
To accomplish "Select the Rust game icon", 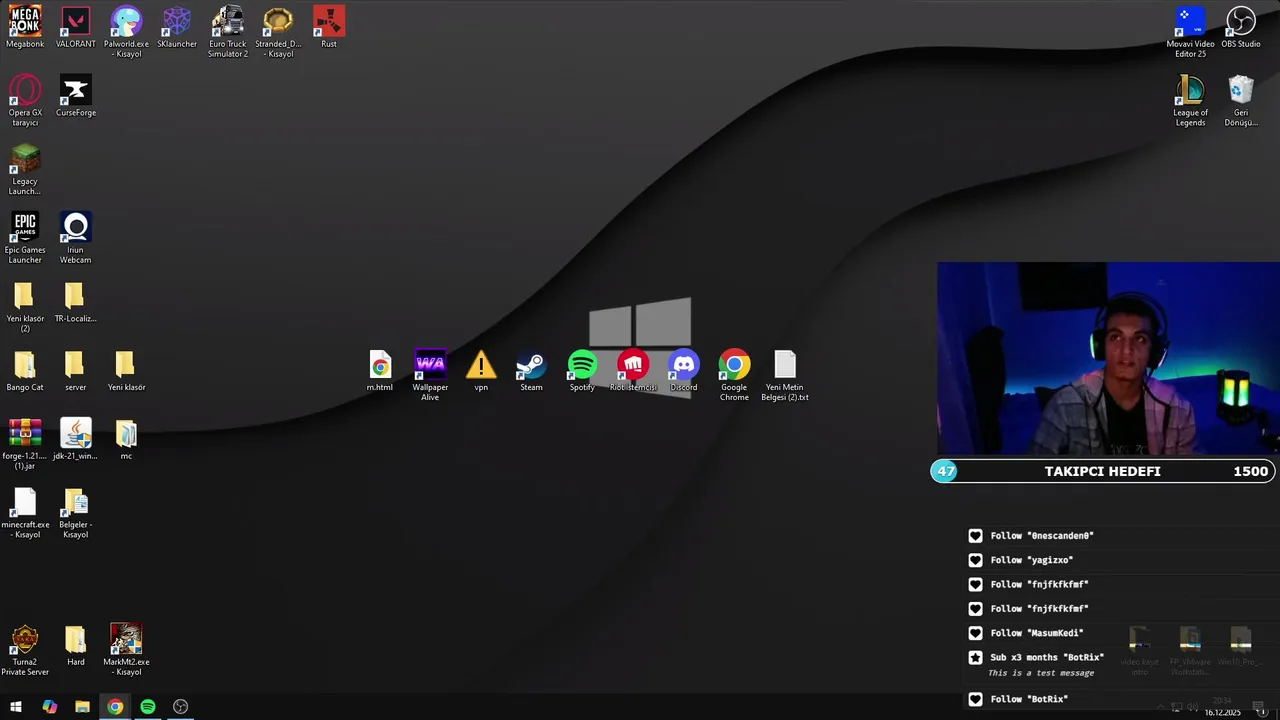I will pyautogui.click(x=329, y=27).
